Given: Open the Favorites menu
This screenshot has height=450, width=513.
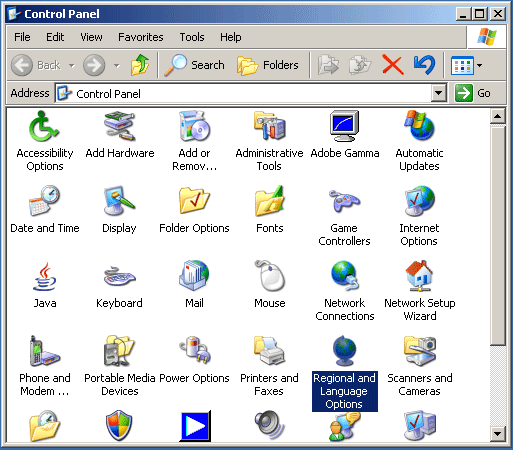Looking at the screenshot, I should click(141, 37).
